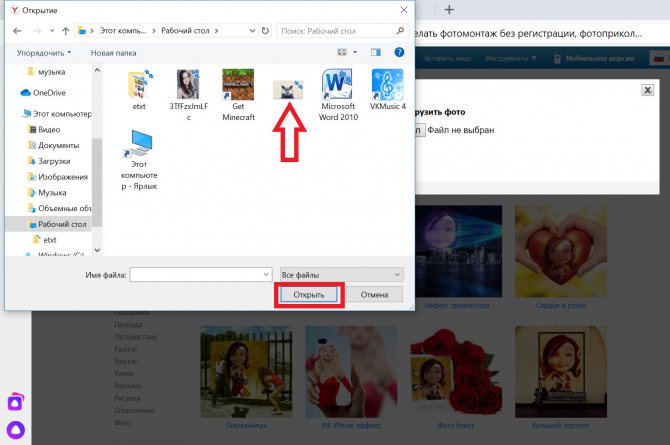Expand the Имя файла dropdown arrow
Screen dimensions: 670x445
(266, 275)
